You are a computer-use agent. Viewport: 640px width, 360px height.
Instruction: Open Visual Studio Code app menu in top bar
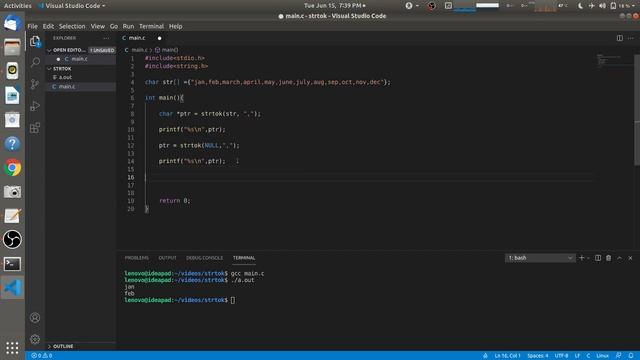point(71,6)
